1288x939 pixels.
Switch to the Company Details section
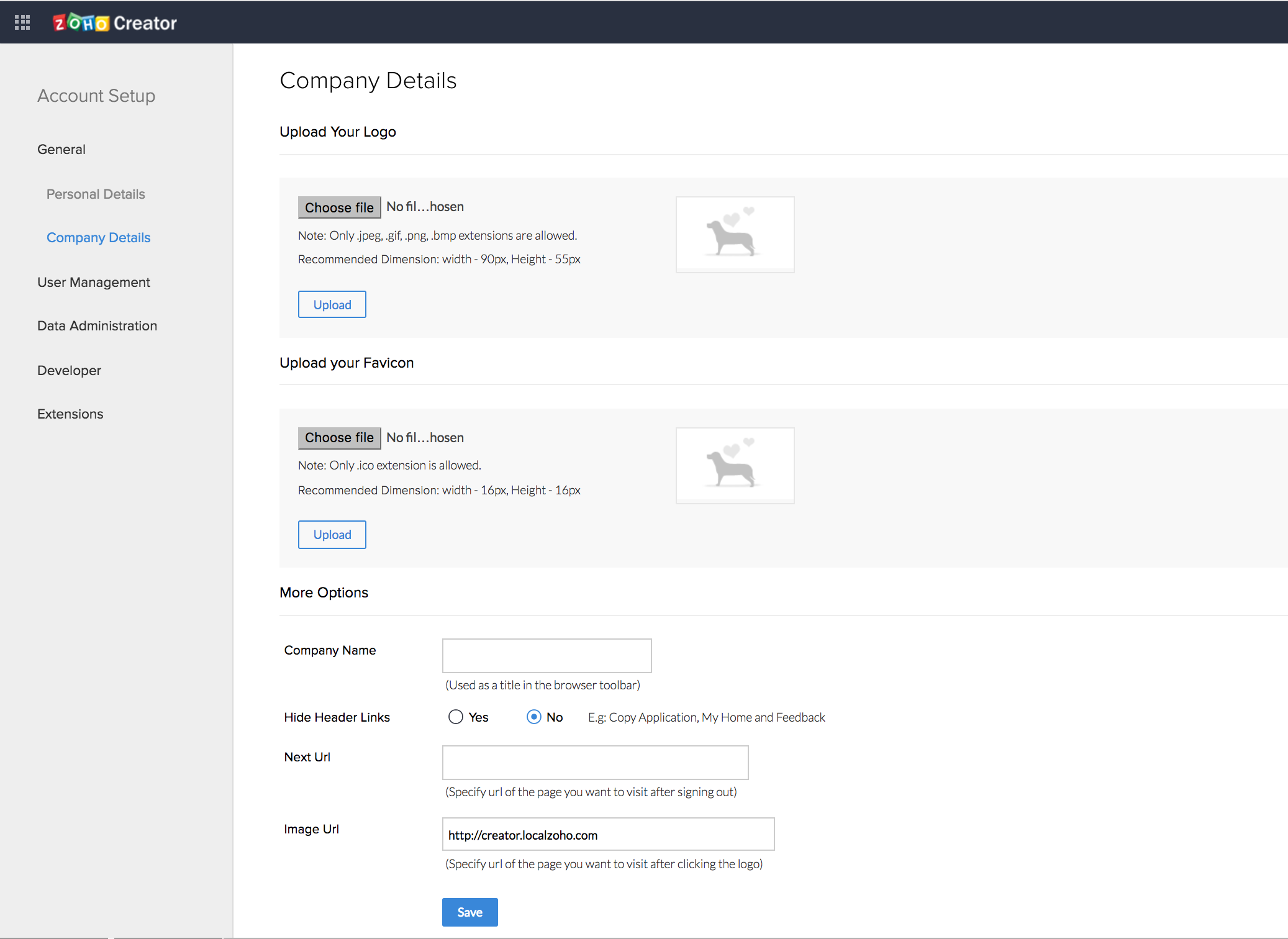click(98, 237)
